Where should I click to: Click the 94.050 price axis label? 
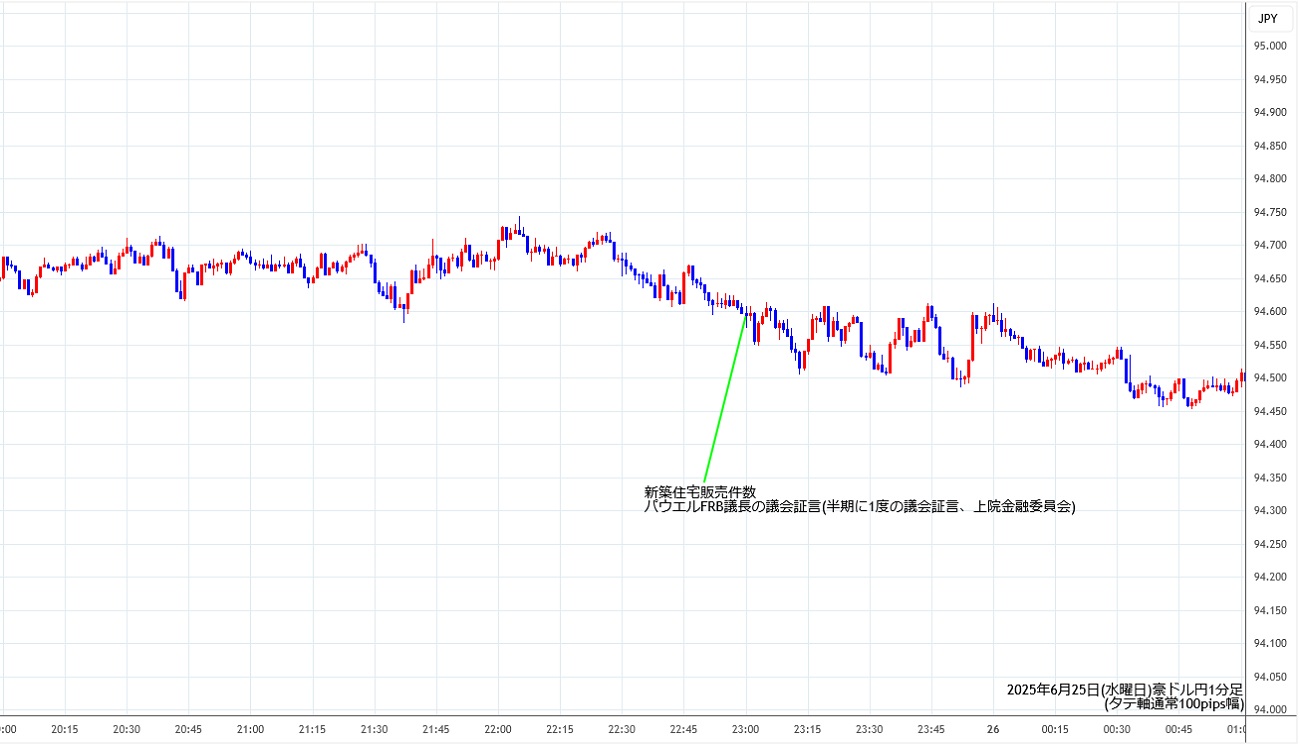(x=1271, y=676)
